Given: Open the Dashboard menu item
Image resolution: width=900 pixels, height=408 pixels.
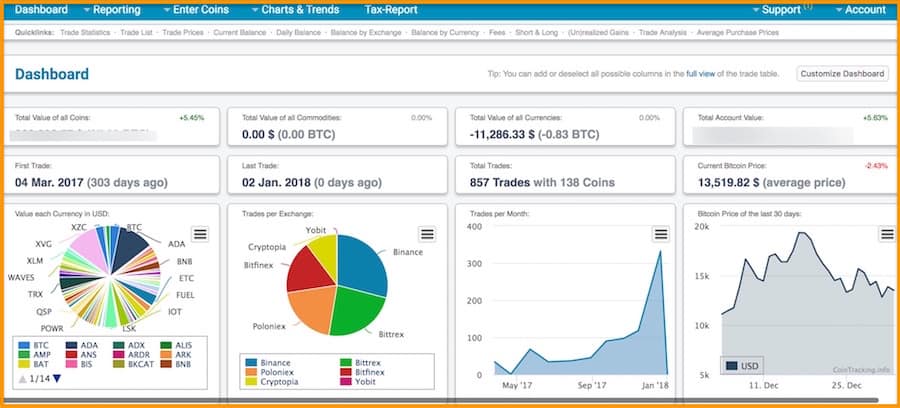Looking at the screenshot, I should pos(41,10).
